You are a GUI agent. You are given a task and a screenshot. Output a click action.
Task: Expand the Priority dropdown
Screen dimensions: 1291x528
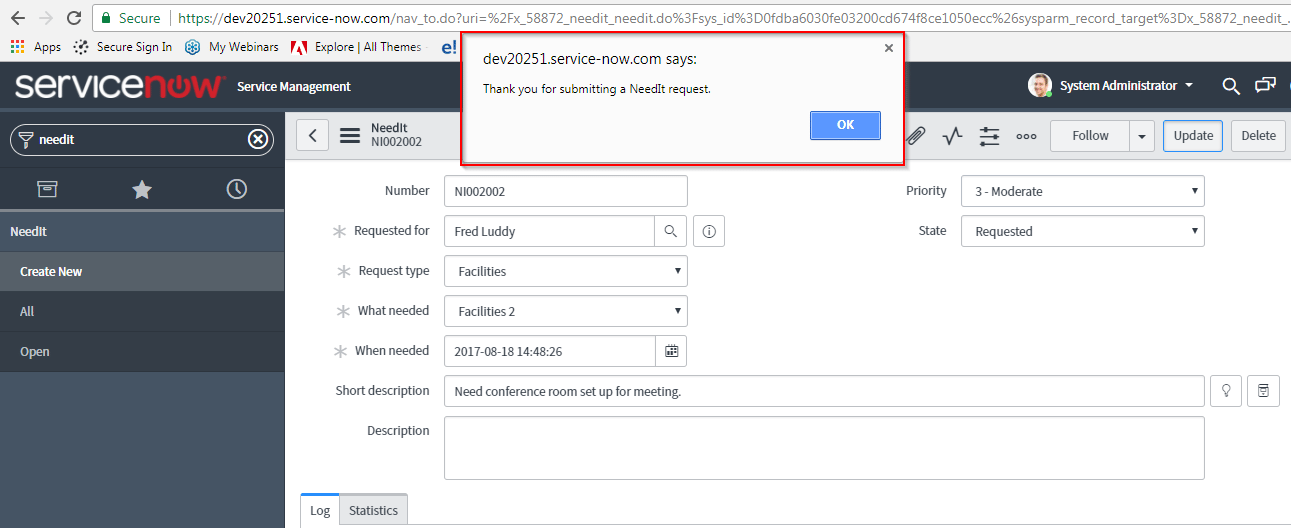tap(1082, 191)
